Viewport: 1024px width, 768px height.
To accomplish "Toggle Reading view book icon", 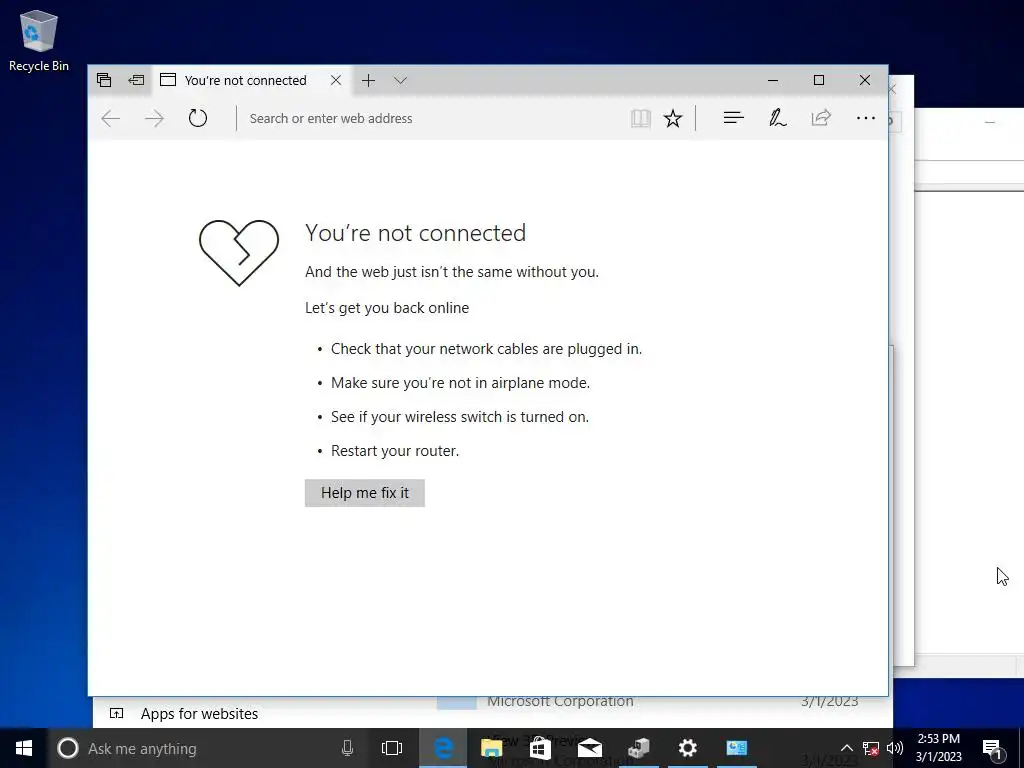I will (x=641, y=118).
